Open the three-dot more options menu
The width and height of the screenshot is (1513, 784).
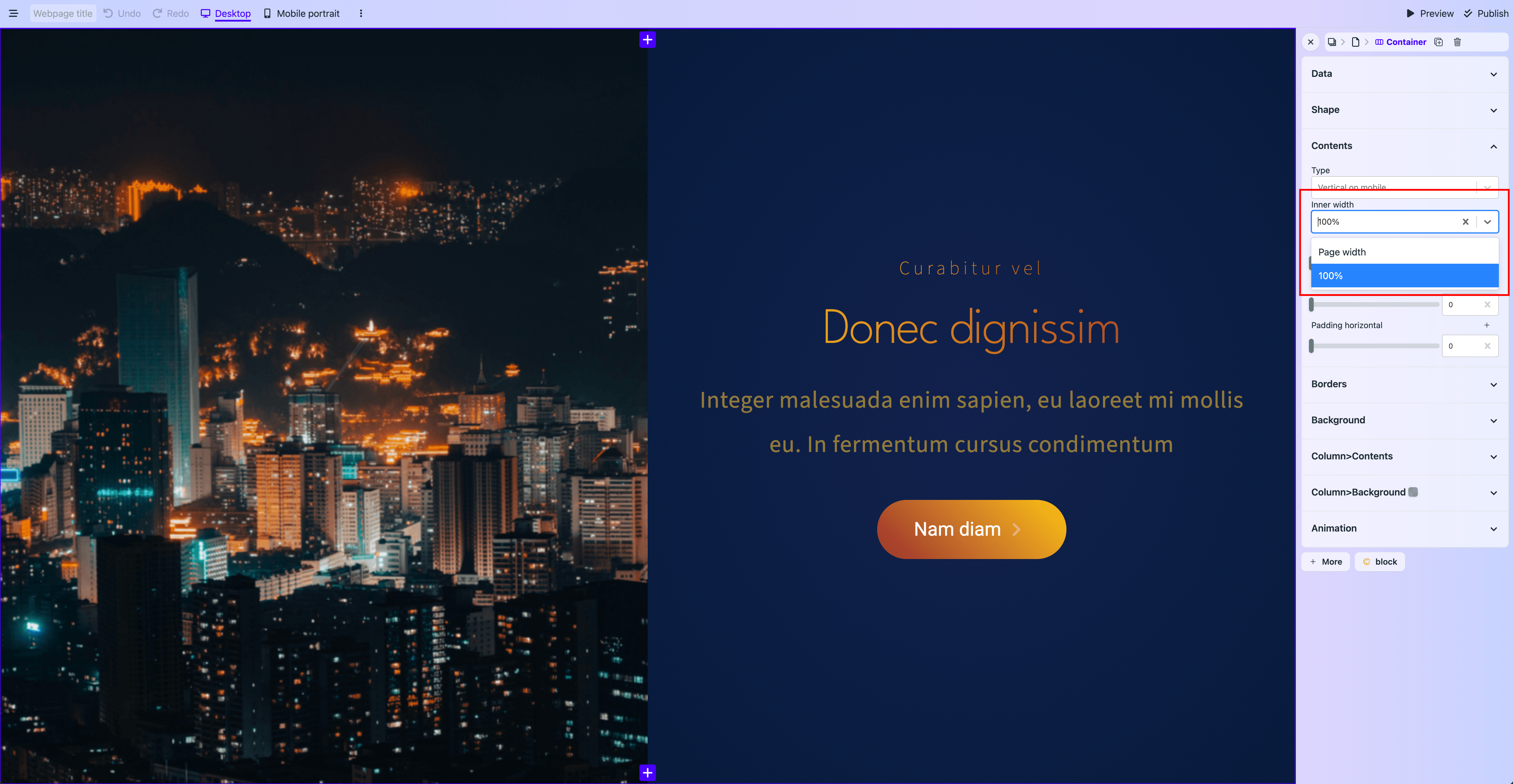tap(361, 14)
